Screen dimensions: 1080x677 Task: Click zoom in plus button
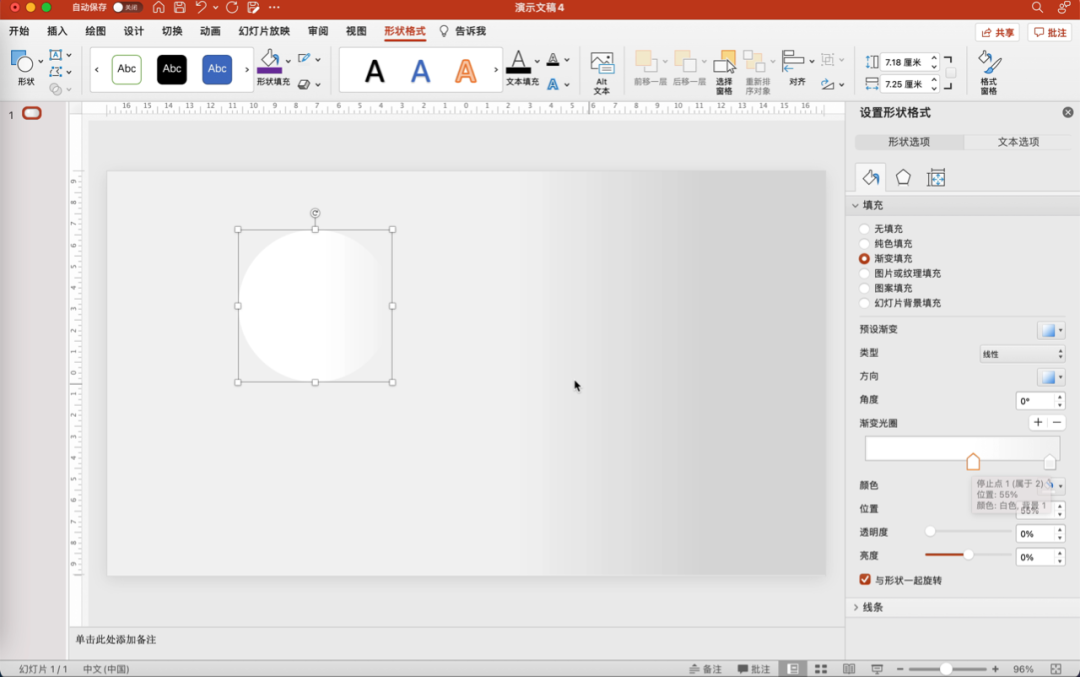coord(995,669)
